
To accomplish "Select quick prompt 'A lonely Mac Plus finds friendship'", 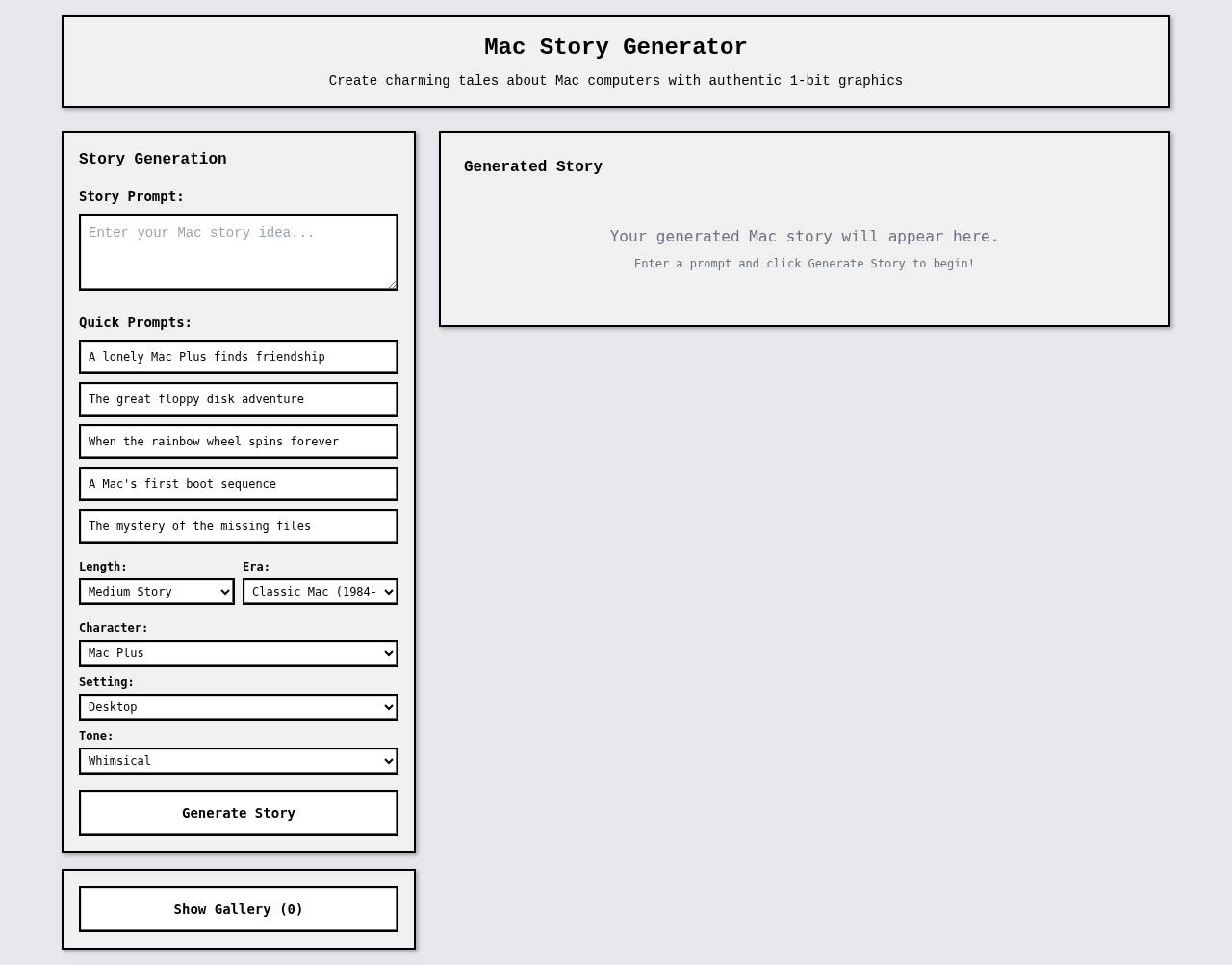I will click(238, 356).
